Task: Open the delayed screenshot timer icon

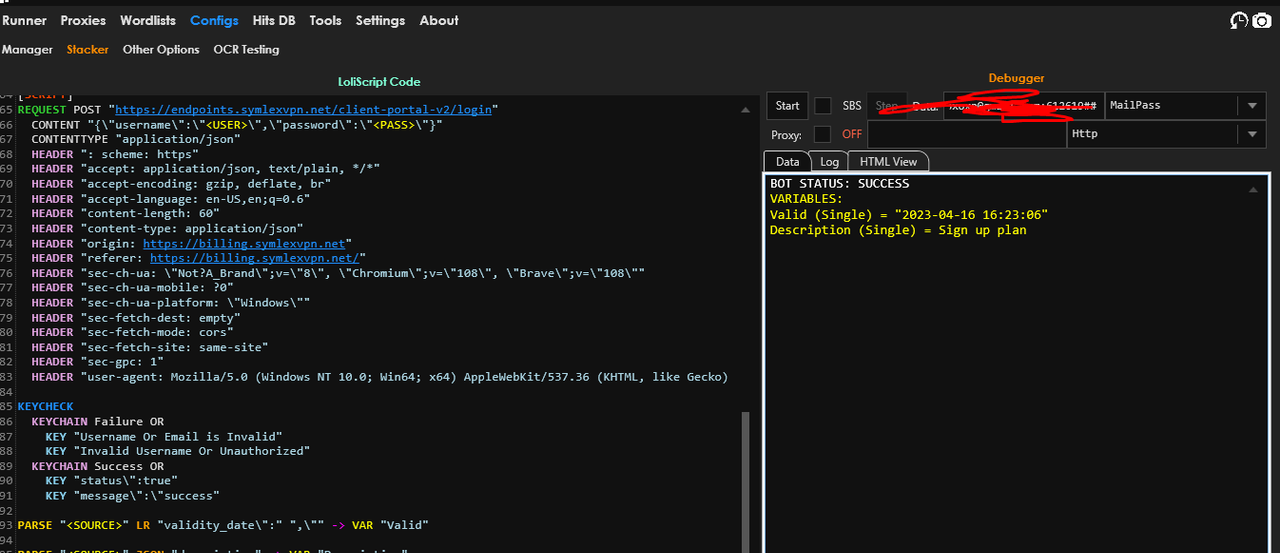Action: click(1238, 20)
